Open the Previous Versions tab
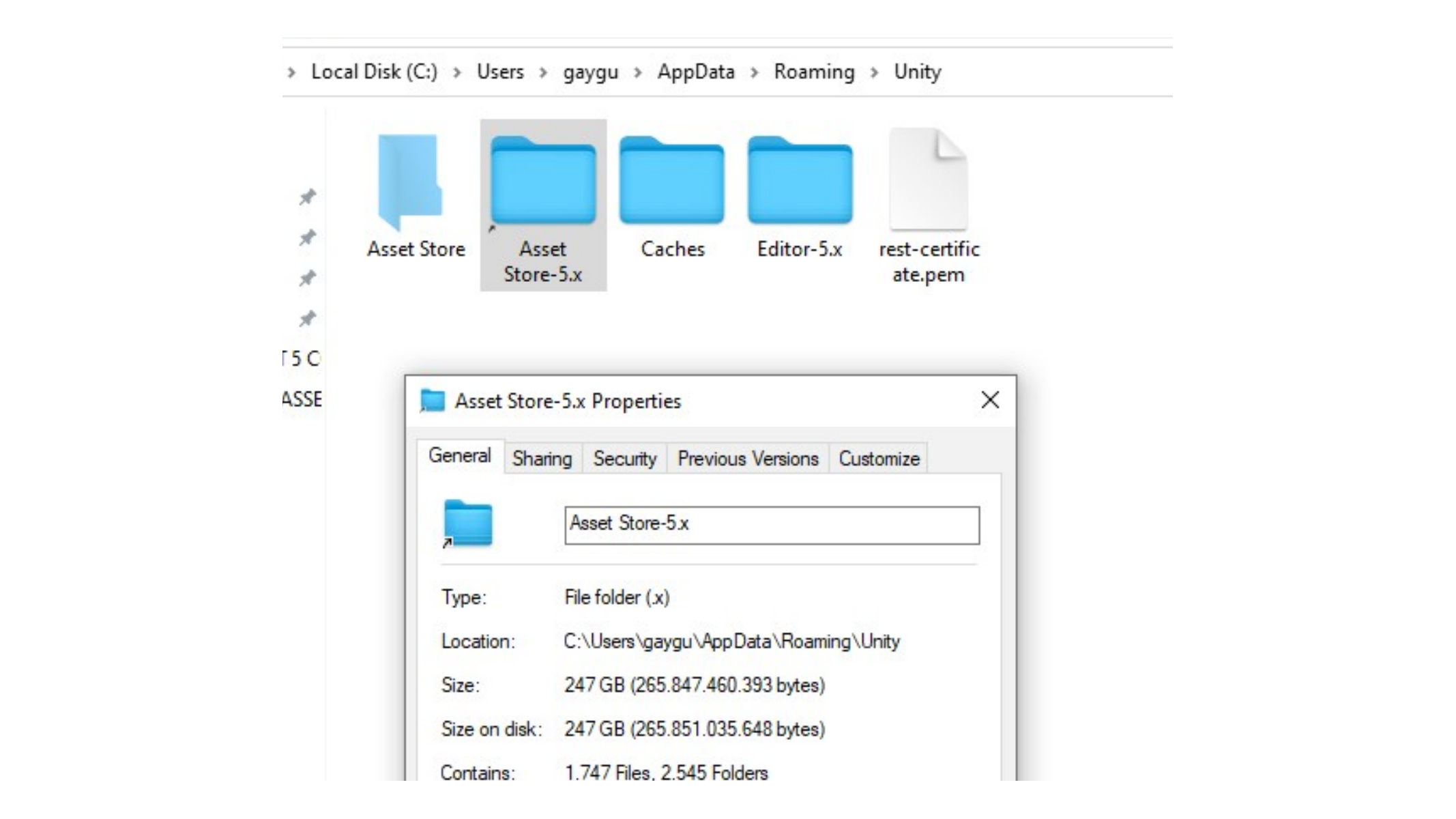 pyautogui.click(x=748, y=459)
